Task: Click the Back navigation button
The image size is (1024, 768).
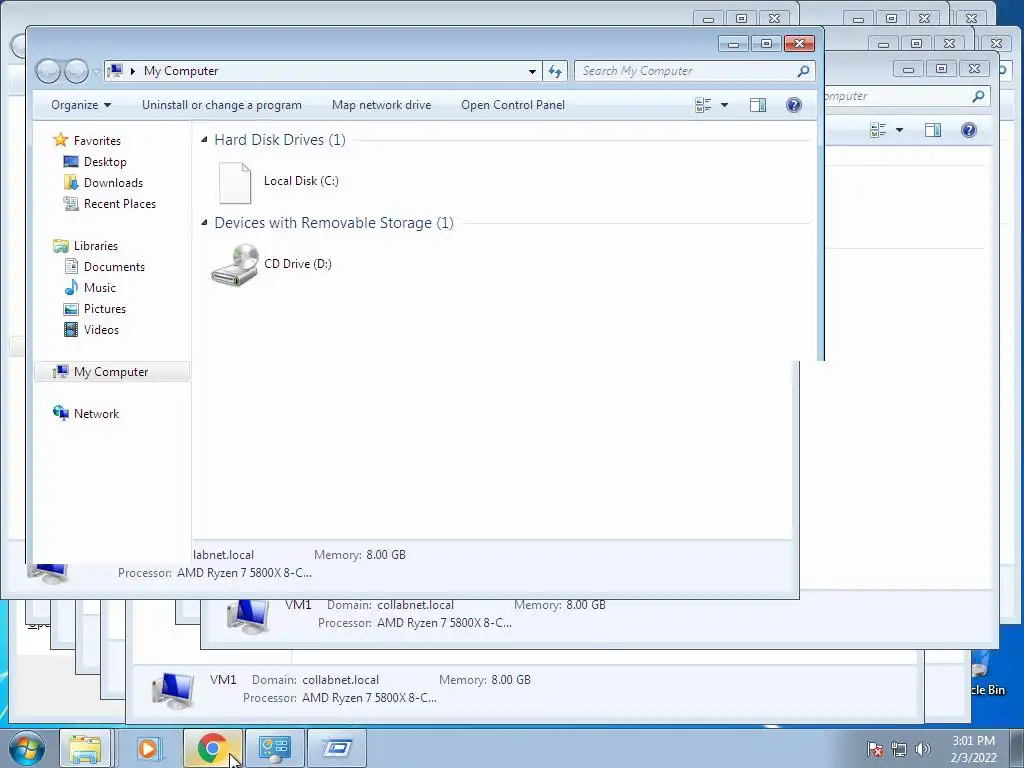Action: pyautogui.click(x=48, y=71)
